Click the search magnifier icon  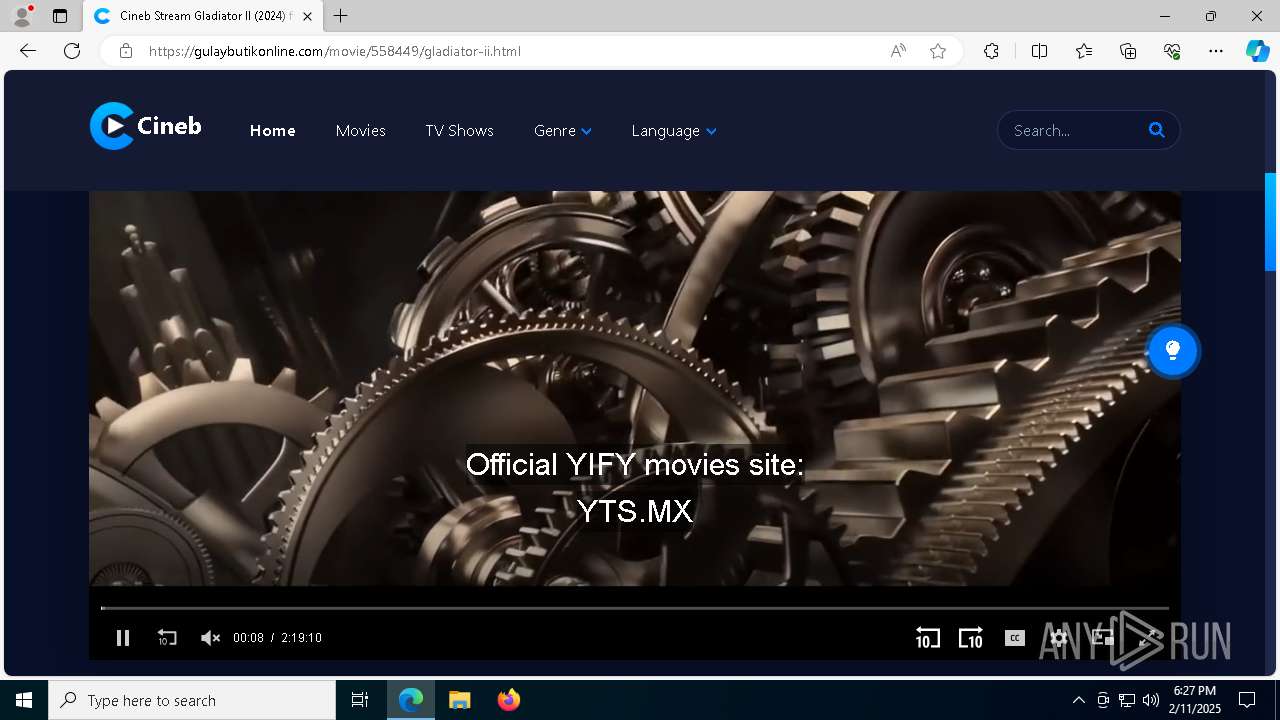(x=1157, y=130)
